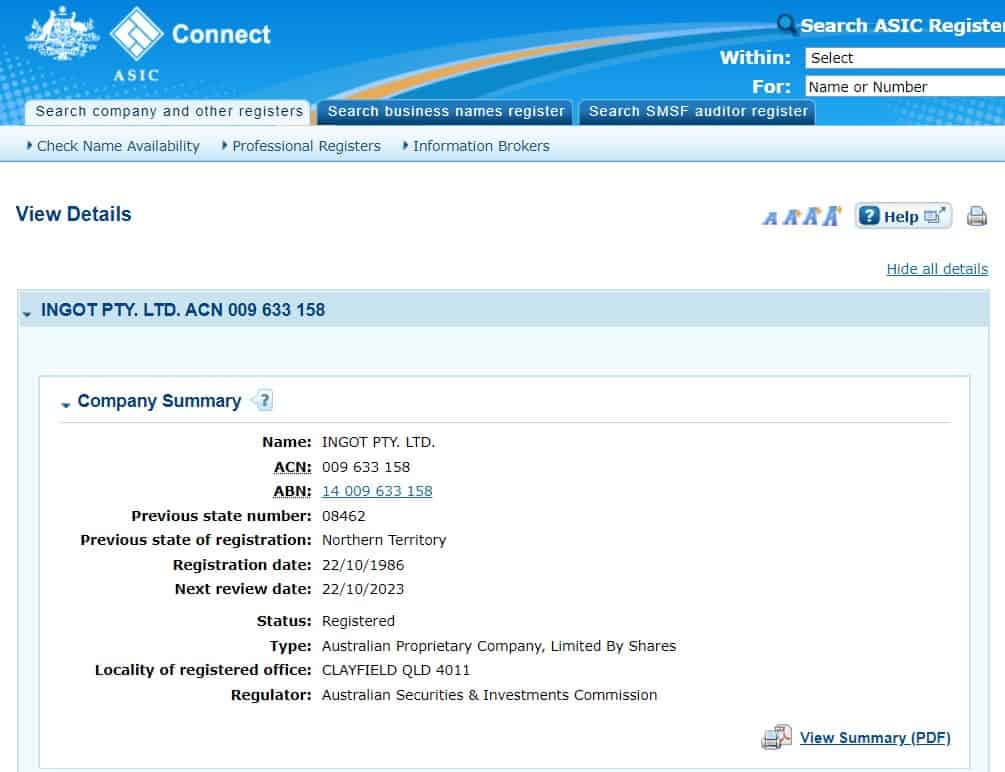Collapse the INGOT PTY. LTD. ACN section
The width and height of the screenshot is (1005, 772).
[x=27, y=314]
